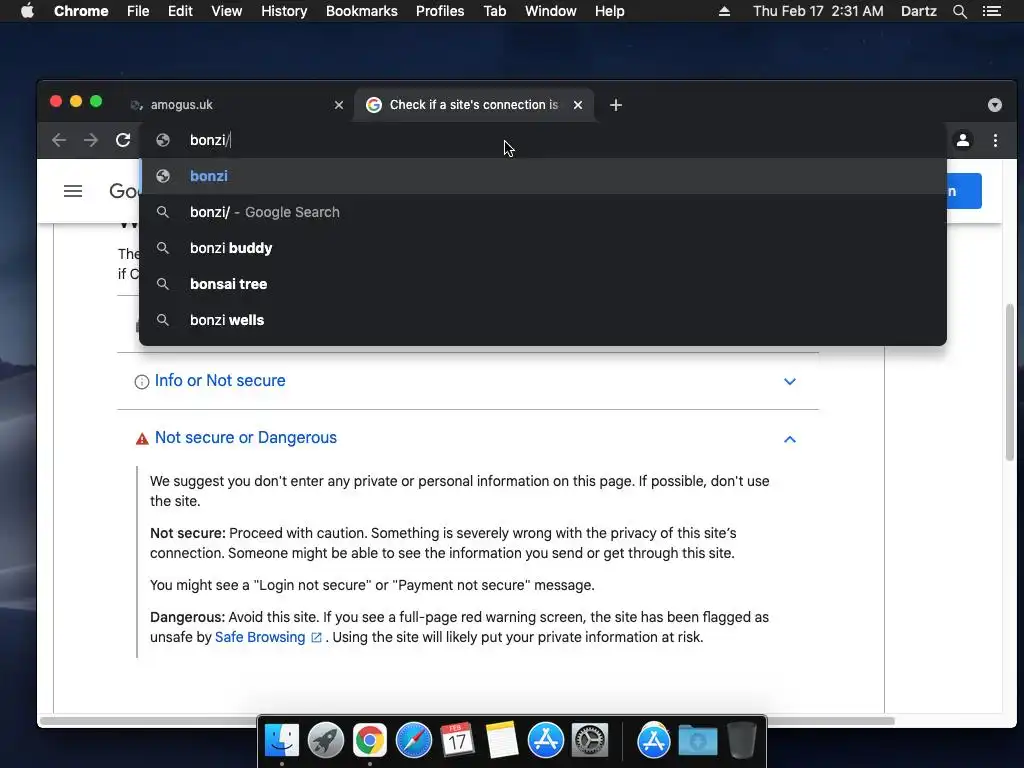The image size is (1024, 768).
Task: Reload the current page
Action: [123, 140]
